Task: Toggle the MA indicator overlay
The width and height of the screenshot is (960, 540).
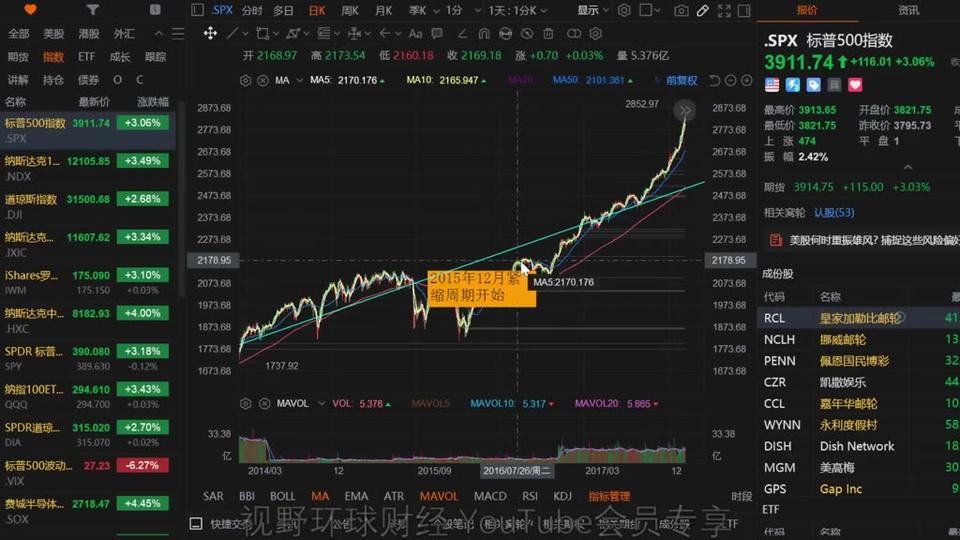Action: coord(320,496)
